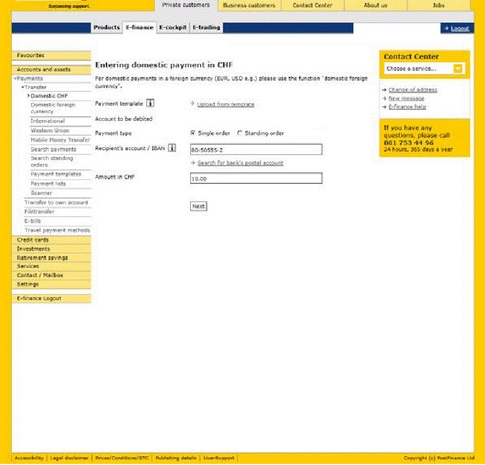This screenshot has width=485, height=465.
Task: Click arrow icon beside Upload from template
Action: (192, 104)
